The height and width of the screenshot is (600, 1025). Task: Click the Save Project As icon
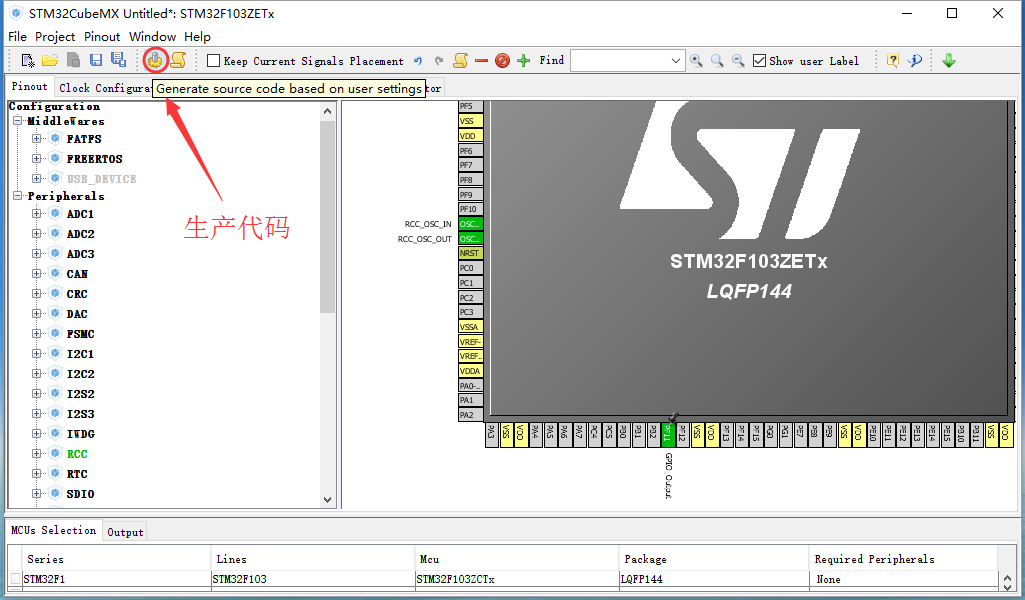pyautogui.click(x=118, y=60)
